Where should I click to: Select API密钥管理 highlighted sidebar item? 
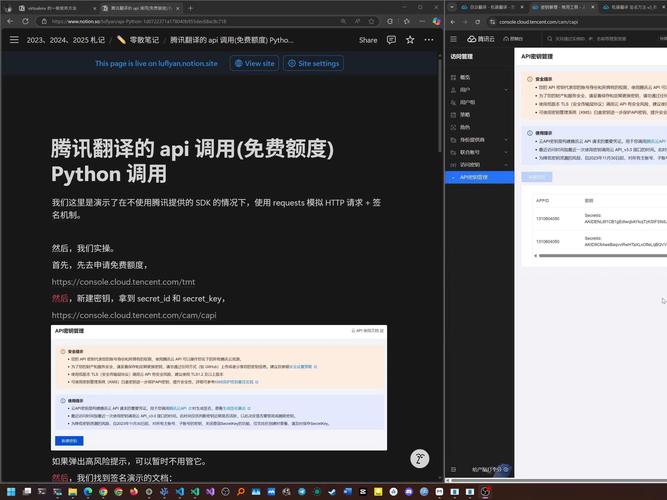pos(479,177)
